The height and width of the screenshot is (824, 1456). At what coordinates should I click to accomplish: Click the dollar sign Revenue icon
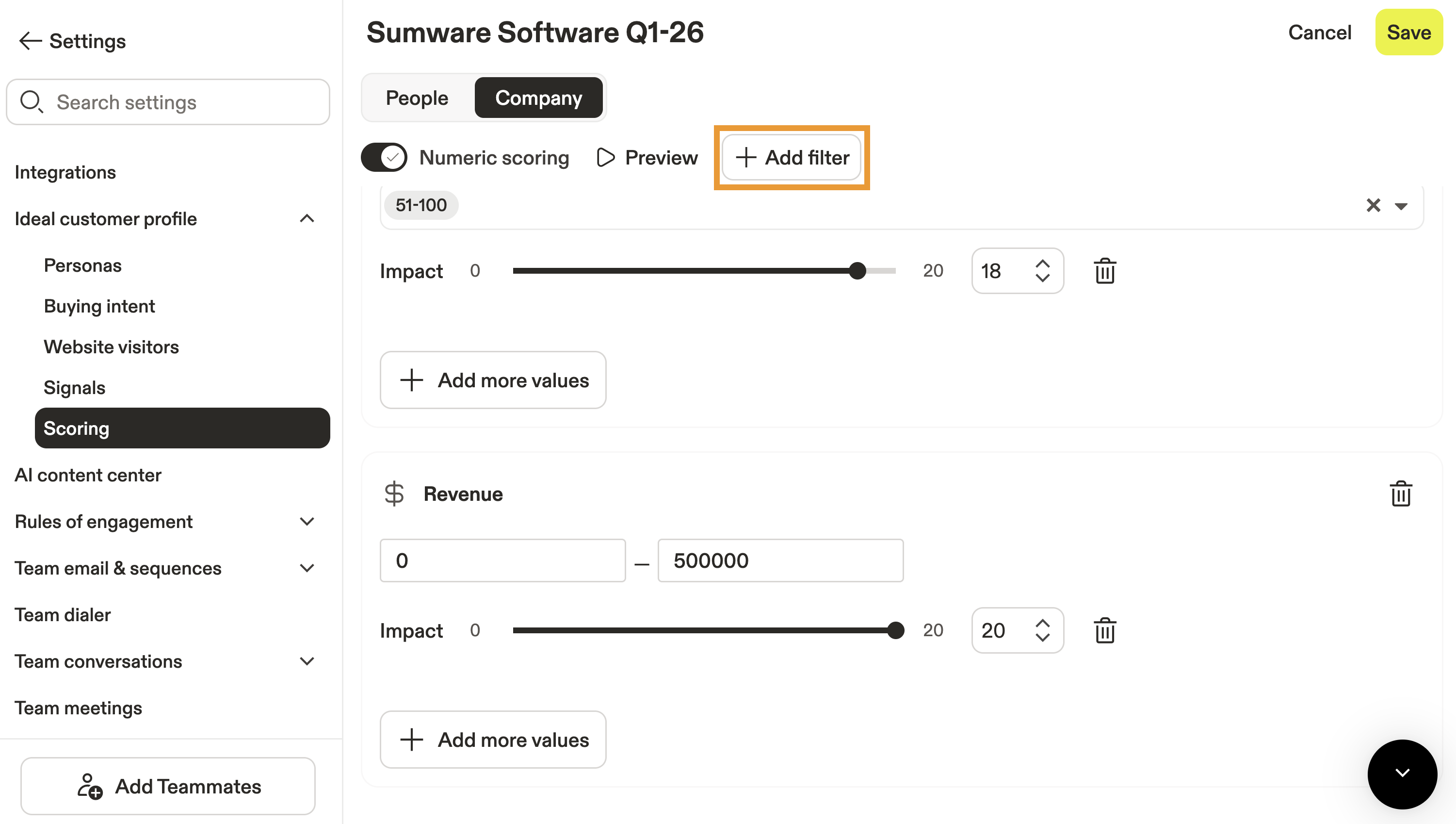(x=394, y=494)
